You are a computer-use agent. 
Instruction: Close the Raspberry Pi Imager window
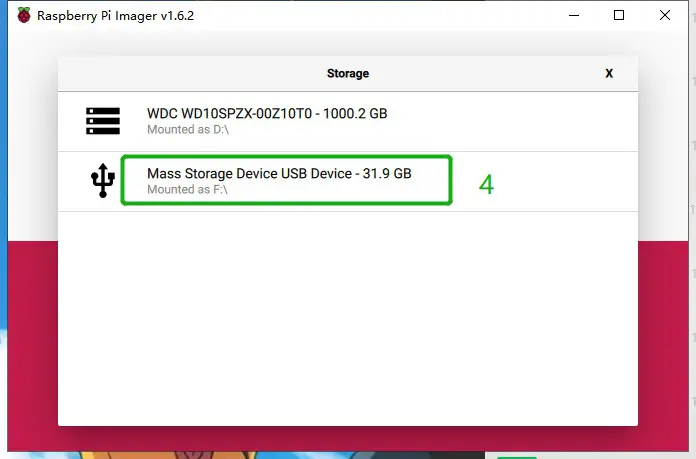point(665,16)
